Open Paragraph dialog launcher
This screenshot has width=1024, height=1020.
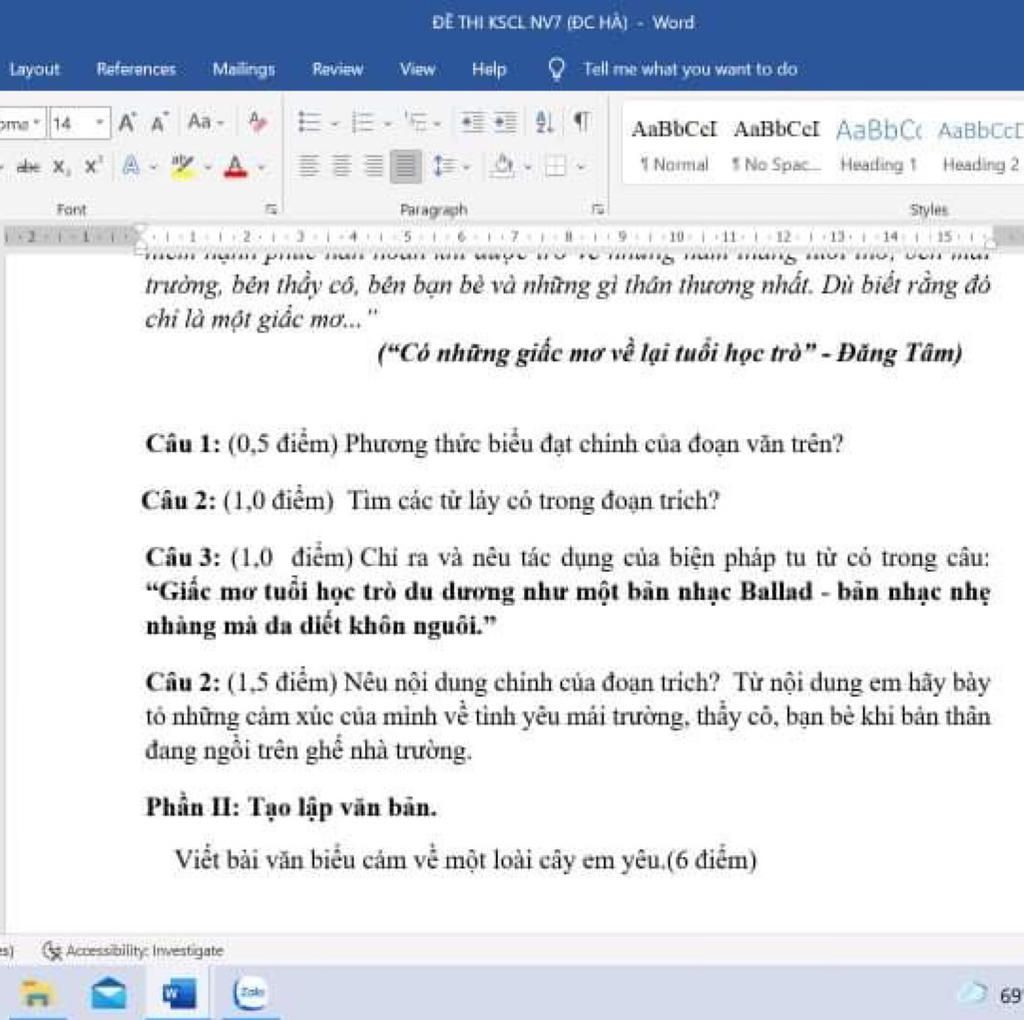[x=598, y=209]
